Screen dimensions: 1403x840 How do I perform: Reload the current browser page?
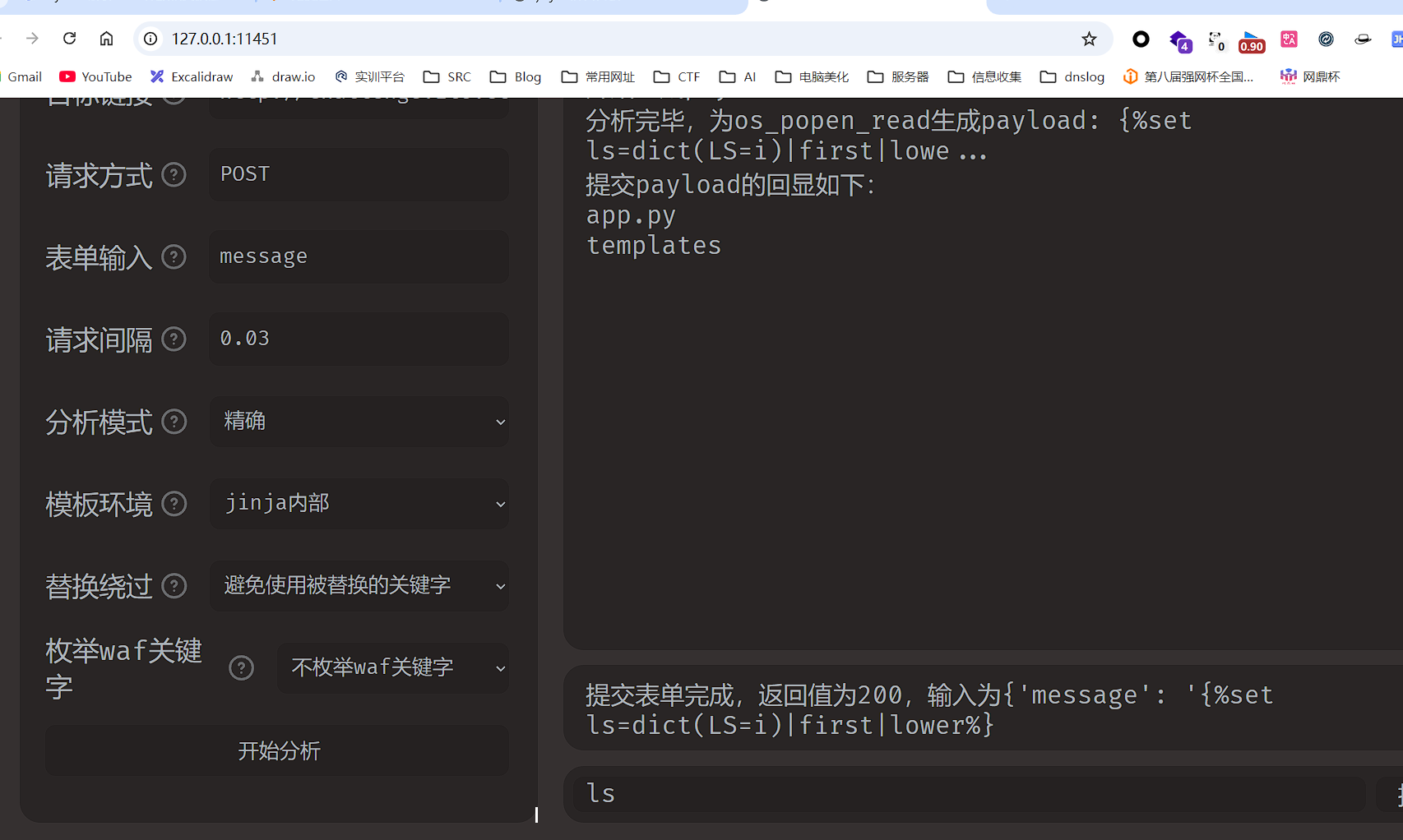pyautogui.click(x=70, y=39)
